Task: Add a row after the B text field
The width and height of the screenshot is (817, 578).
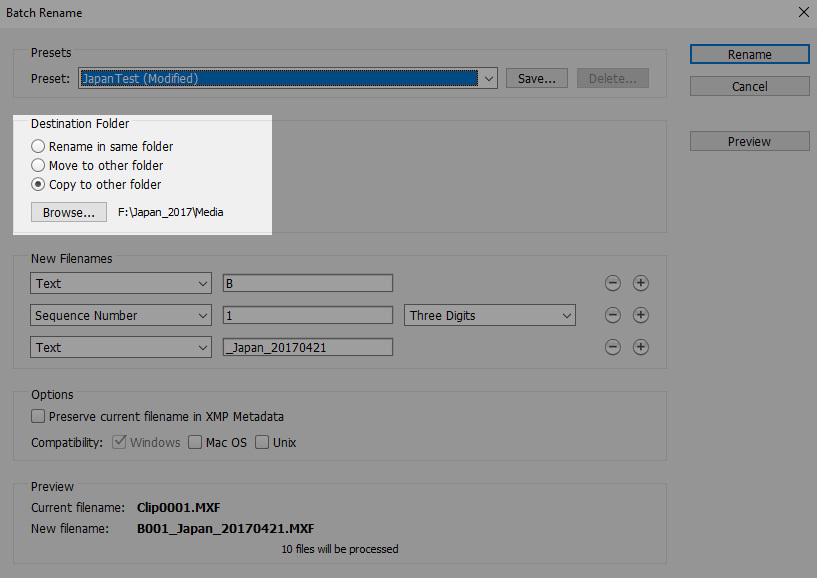Action: 640,283
